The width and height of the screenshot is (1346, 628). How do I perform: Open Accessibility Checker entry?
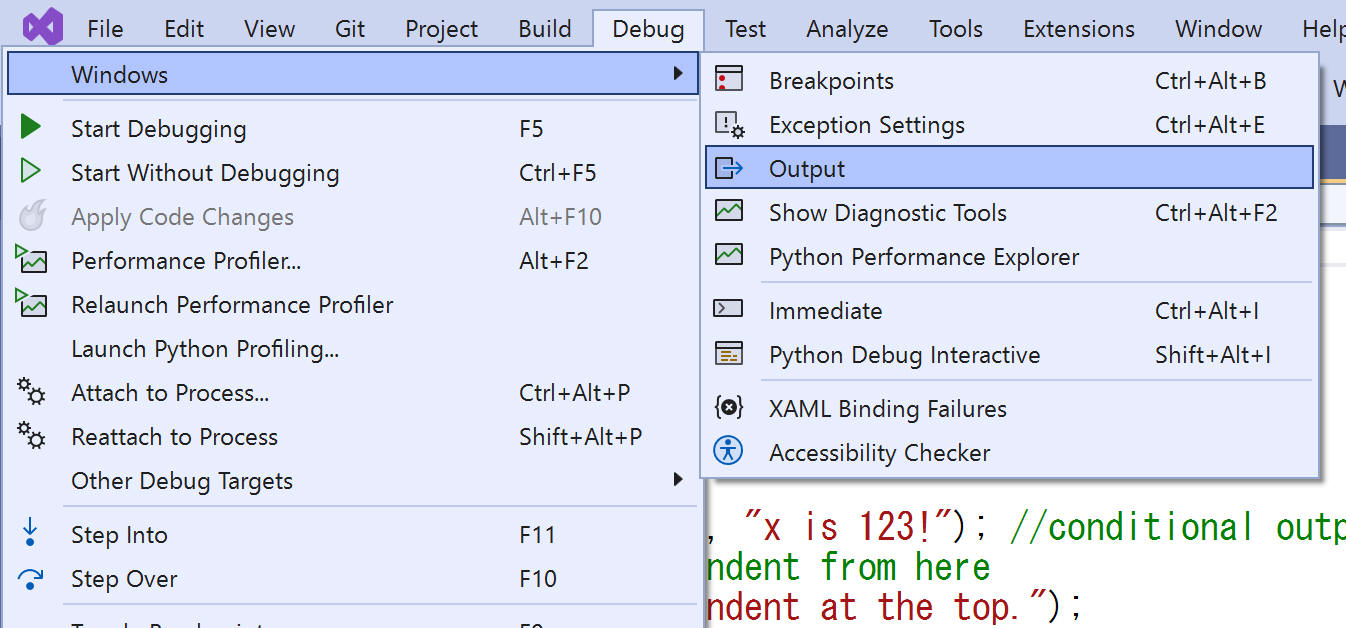[1009, 452]
